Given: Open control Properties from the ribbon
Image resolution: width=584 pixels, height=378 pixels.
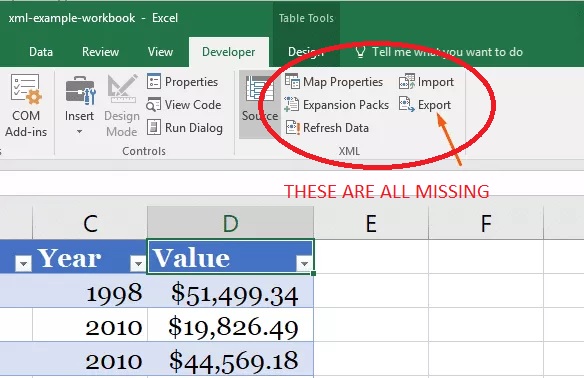Looking at the screenshot, I should [x=182, y=82].
